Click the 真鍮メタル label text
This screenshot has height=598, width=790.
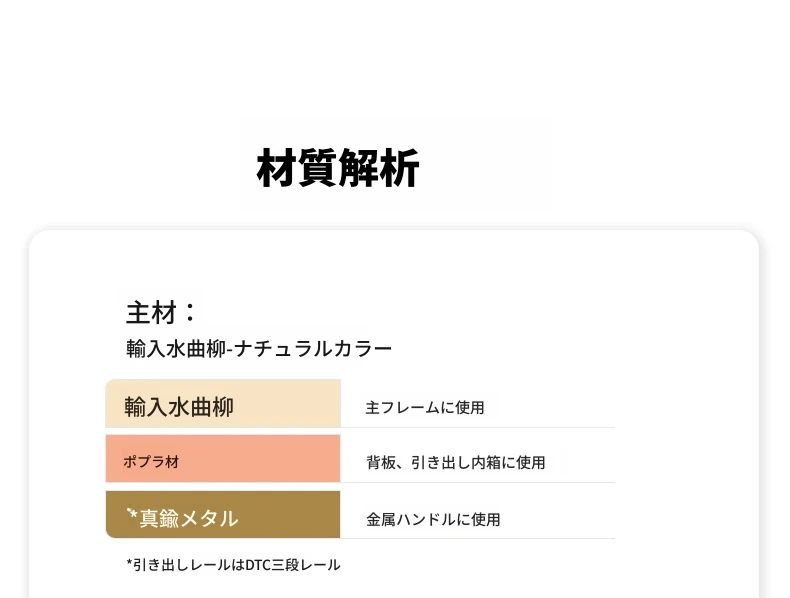188,518
